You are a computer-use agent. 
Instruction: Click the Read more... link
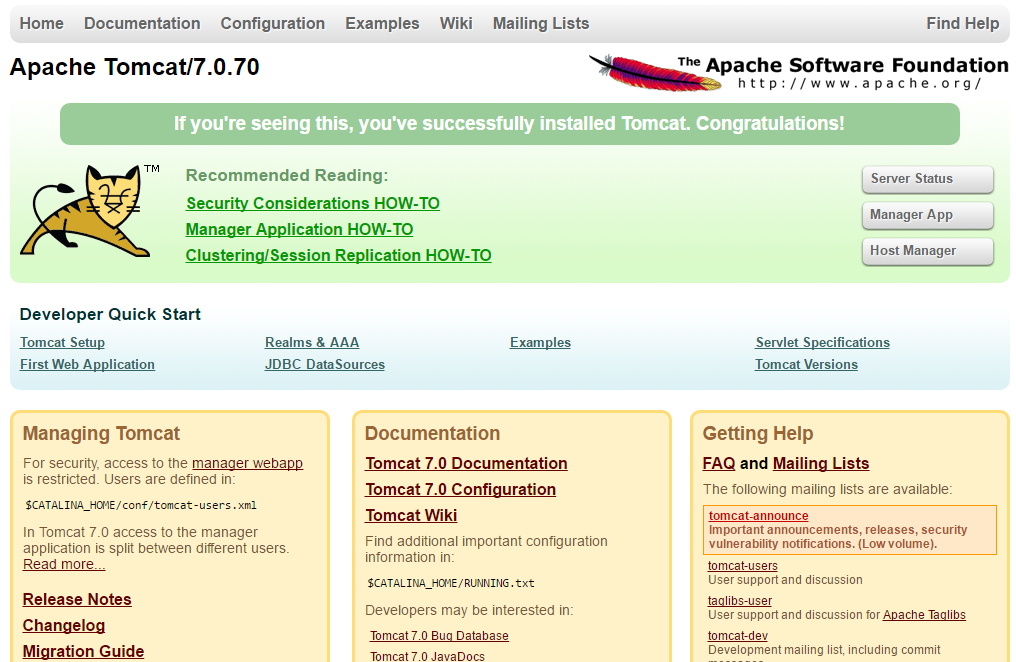[64, 564]
